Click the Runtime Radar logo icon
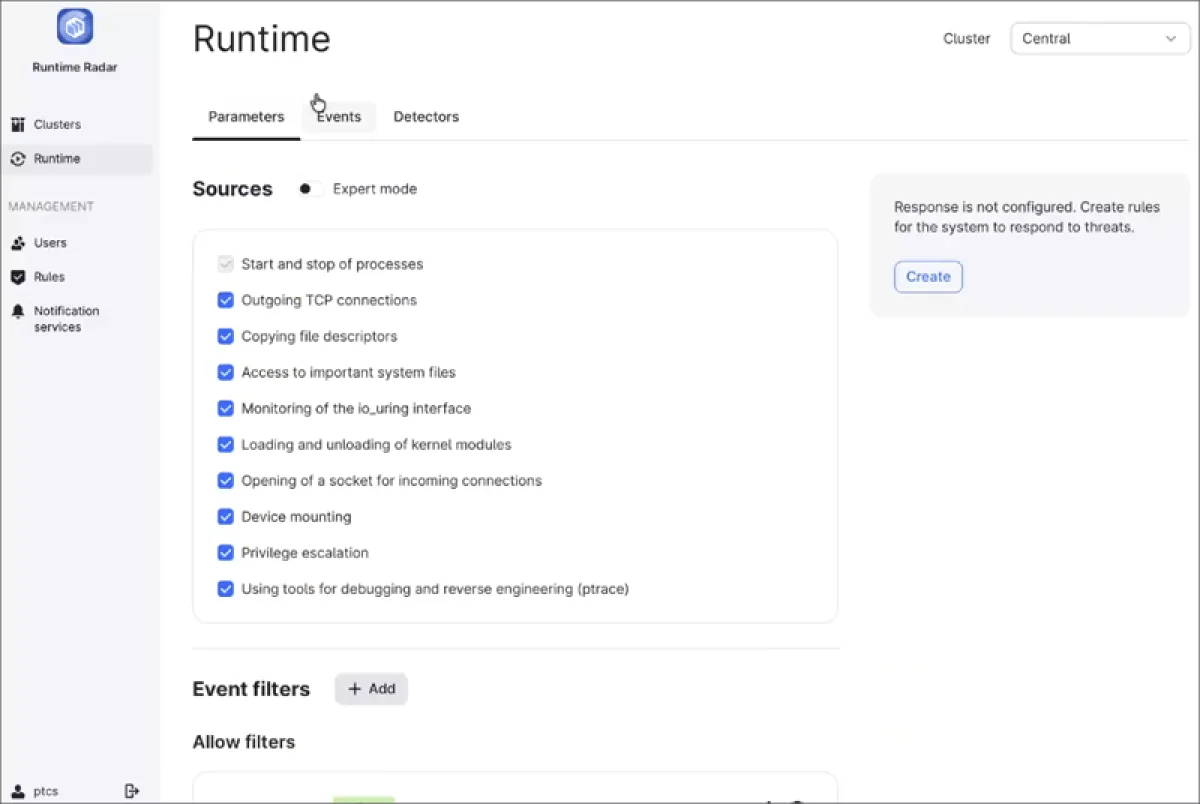Viewport: 1200px width, 804px height. (75, 27)
